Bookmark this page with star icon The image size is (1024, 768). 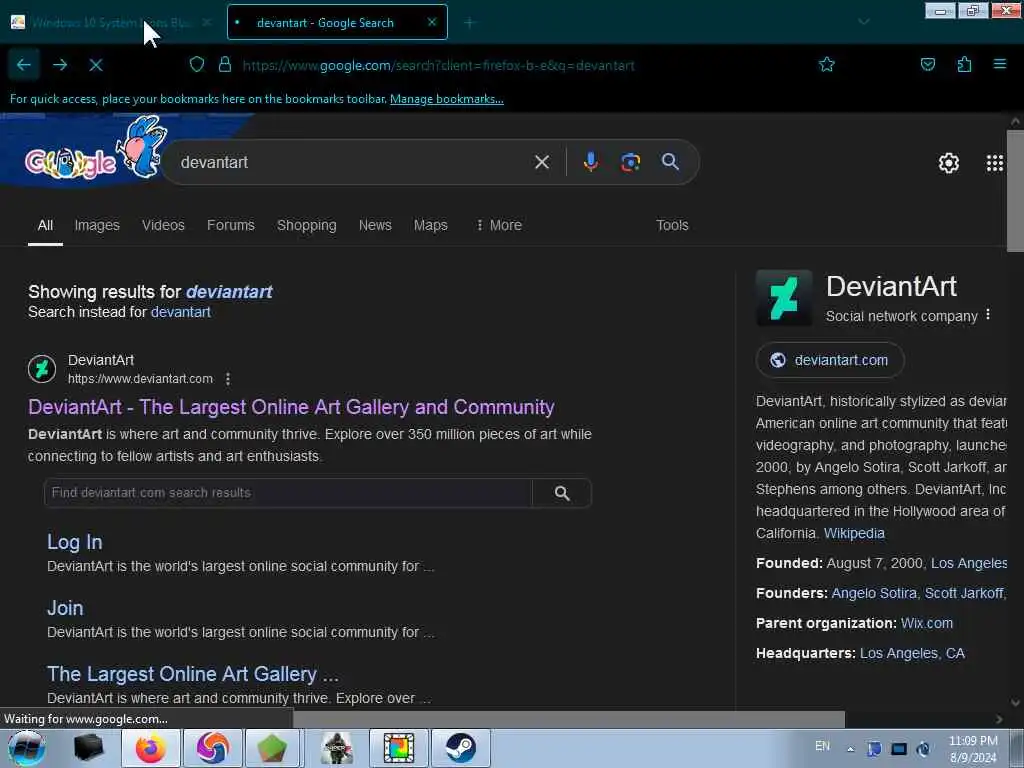827,64
